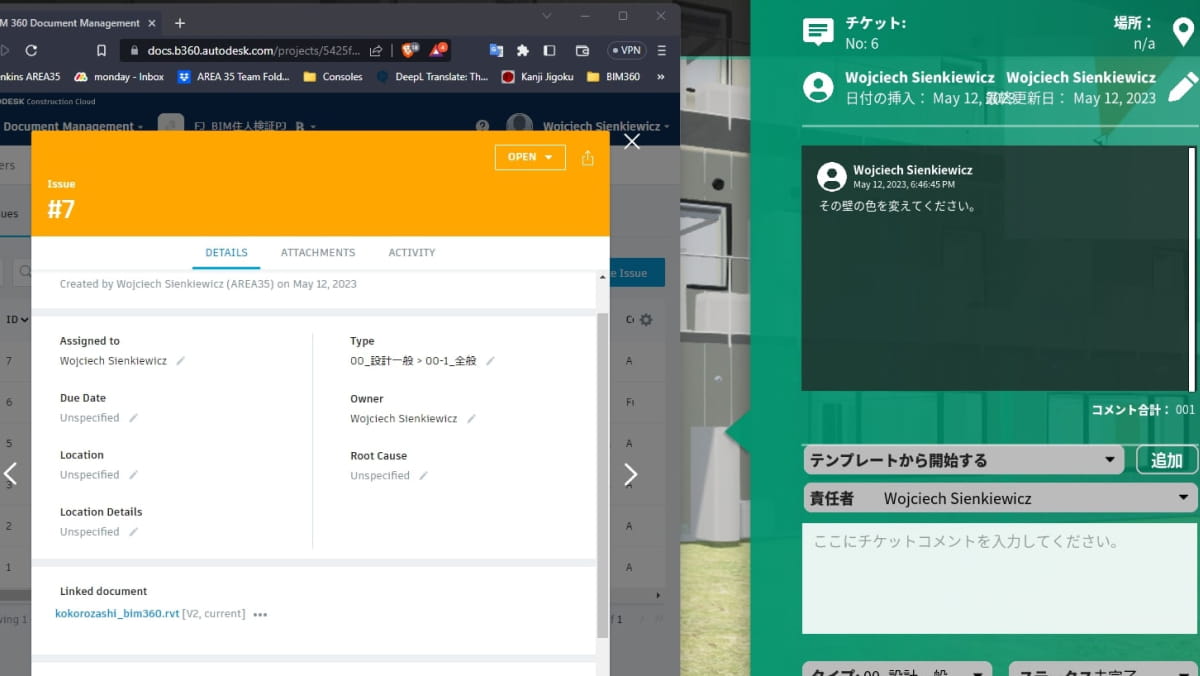Switch to the ACTIVITY tab
Screen dimensions: 1200x676
(411, 253)
